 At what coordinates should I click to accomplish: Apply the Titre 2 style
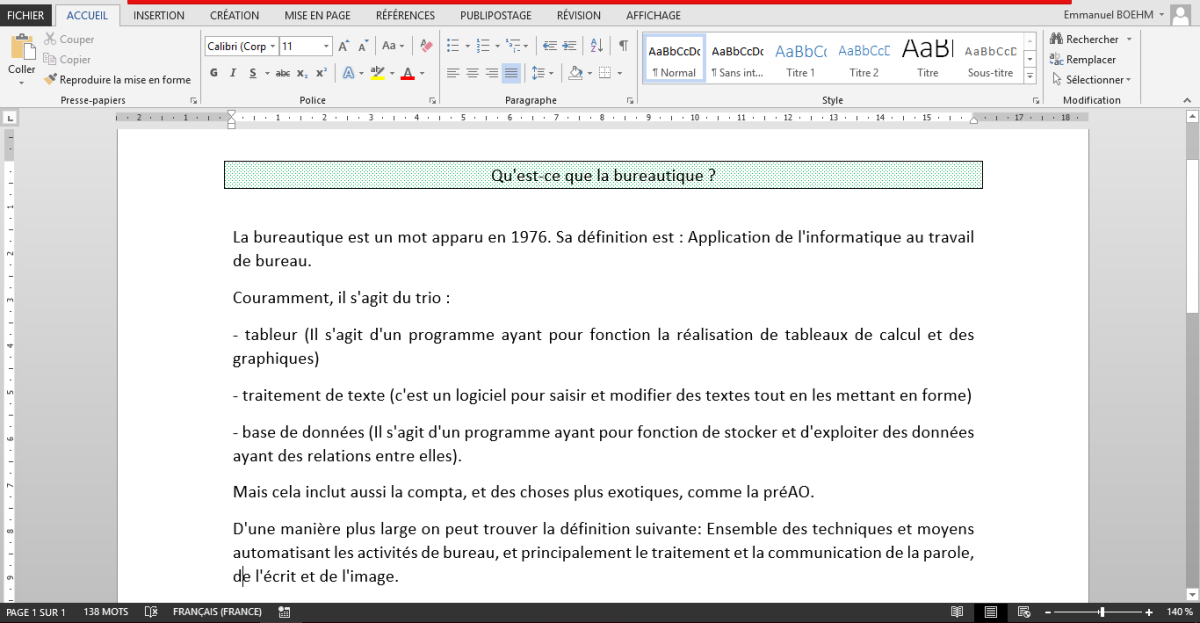click(x=864, y=59)
